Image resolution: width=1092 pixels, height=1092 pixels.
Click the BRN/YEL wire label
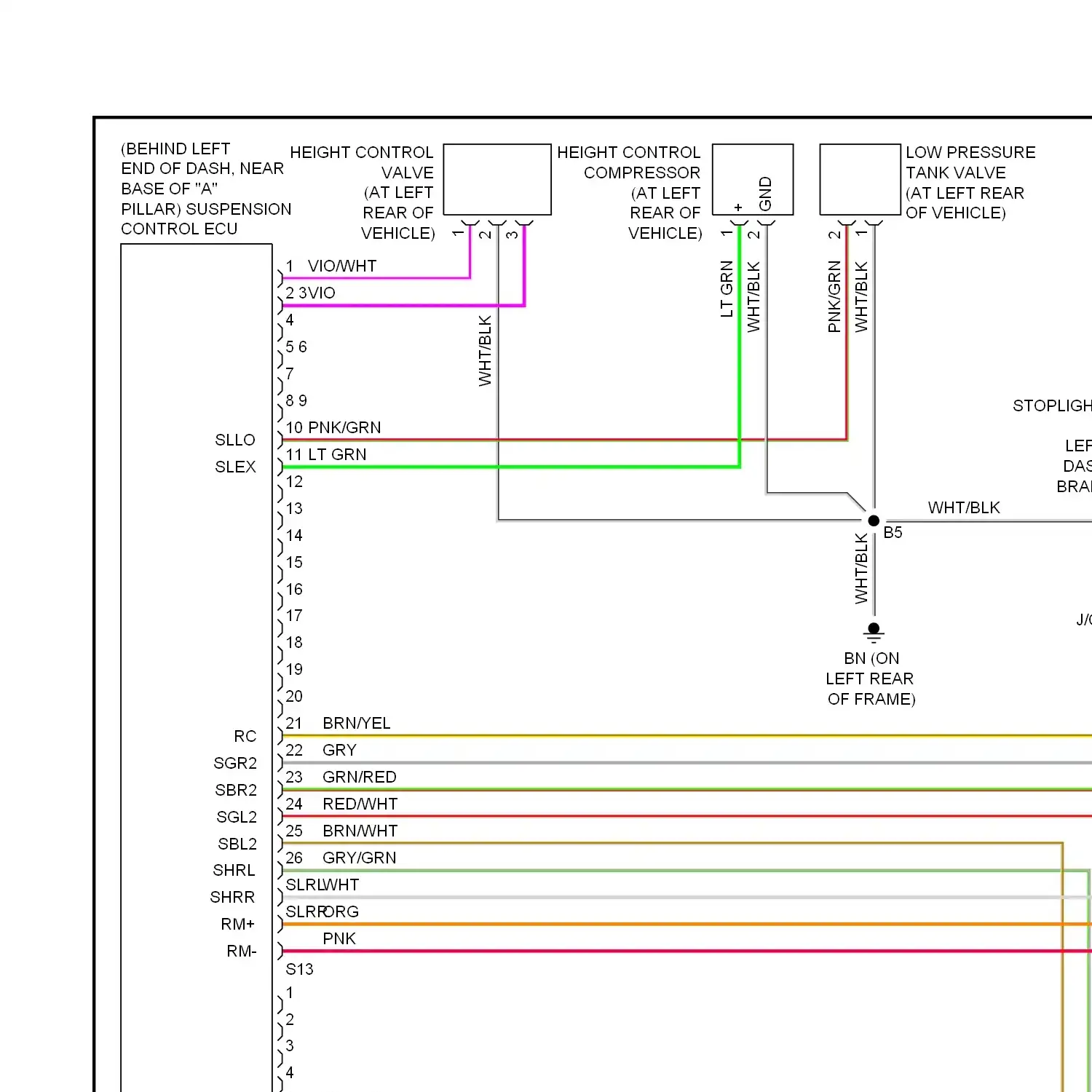coord(357,723)
